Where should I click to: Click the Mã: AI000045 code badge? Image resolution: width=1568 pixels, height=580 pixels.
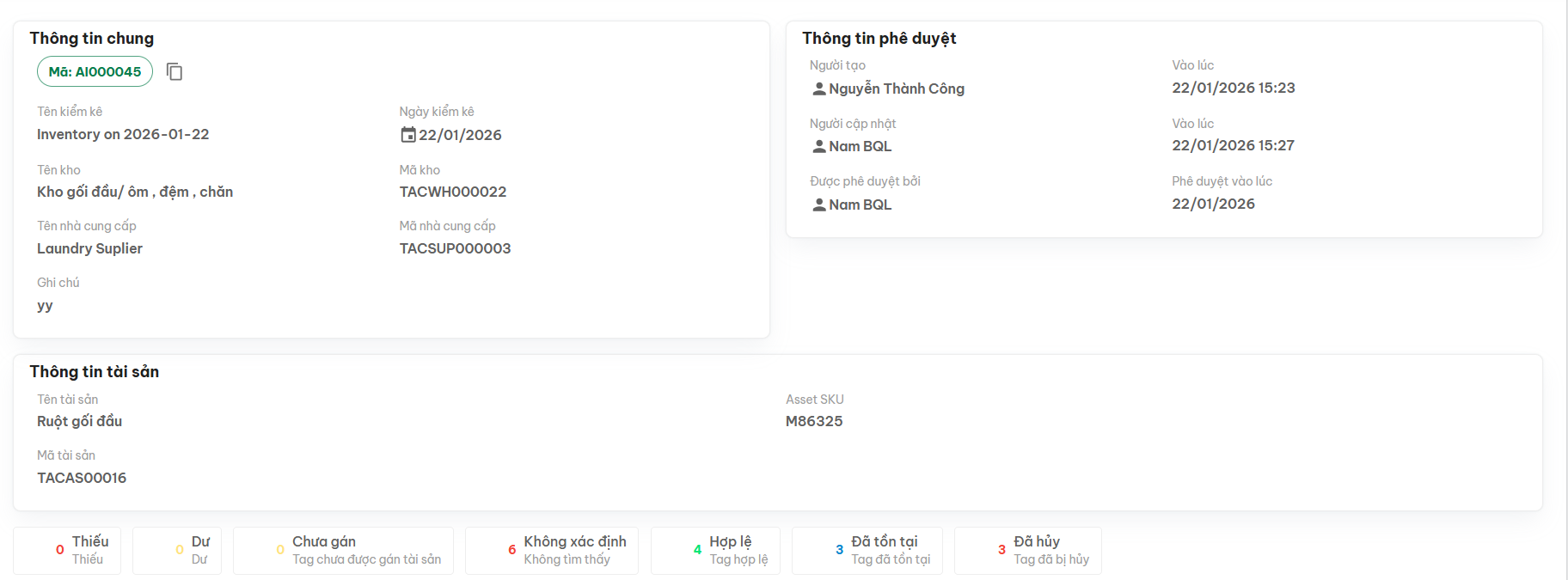tap(95, 71)
